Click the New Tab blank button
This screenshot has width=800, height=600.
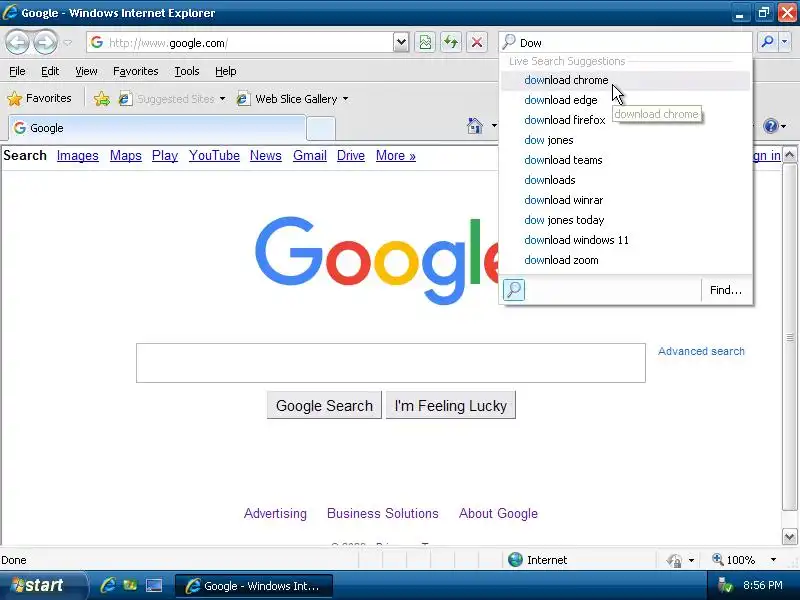(x=321, y=129)
